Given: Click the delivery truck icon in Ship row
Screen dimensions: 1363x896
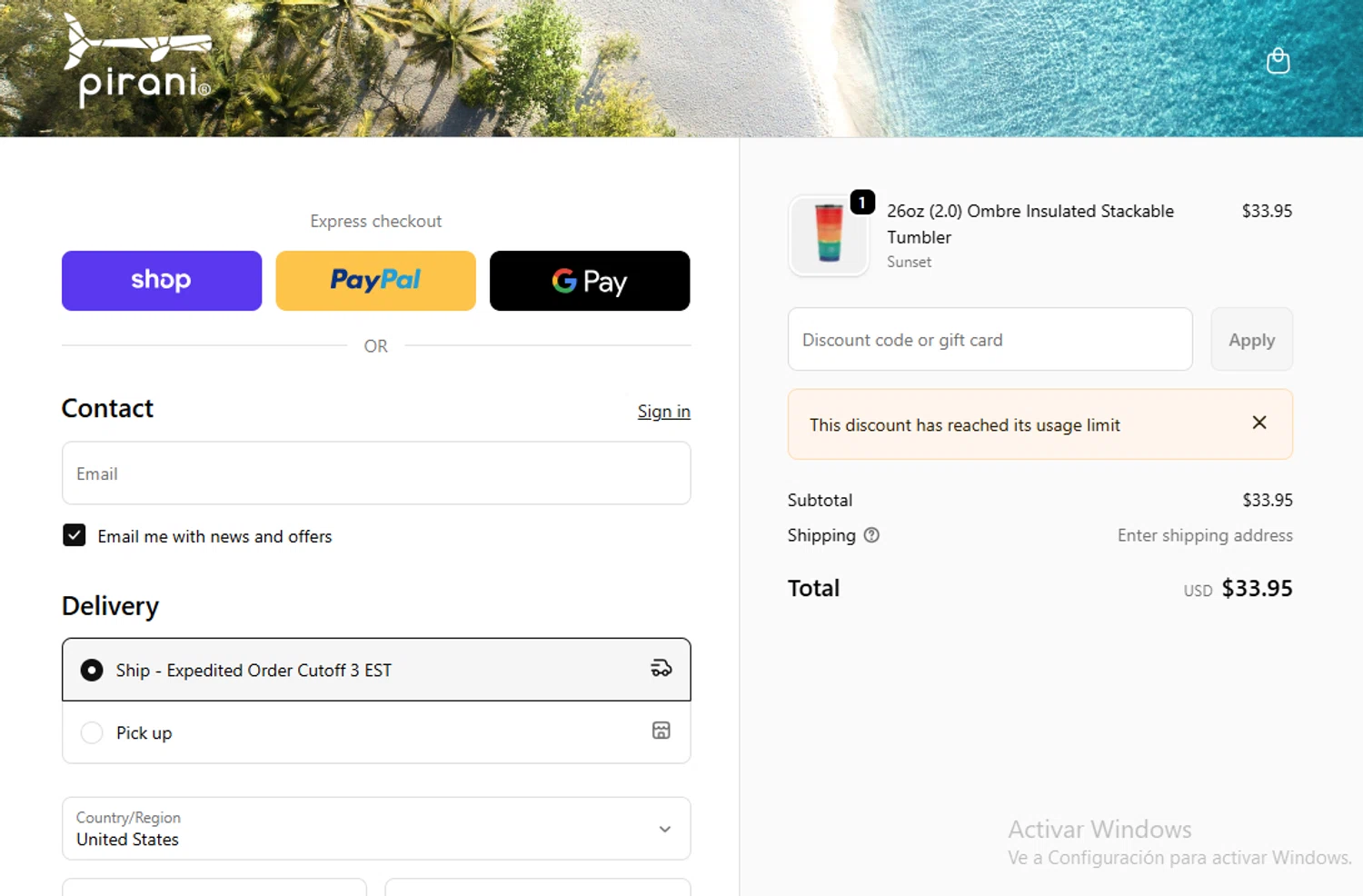Looking at the screenshot, I should coord(662,669).
